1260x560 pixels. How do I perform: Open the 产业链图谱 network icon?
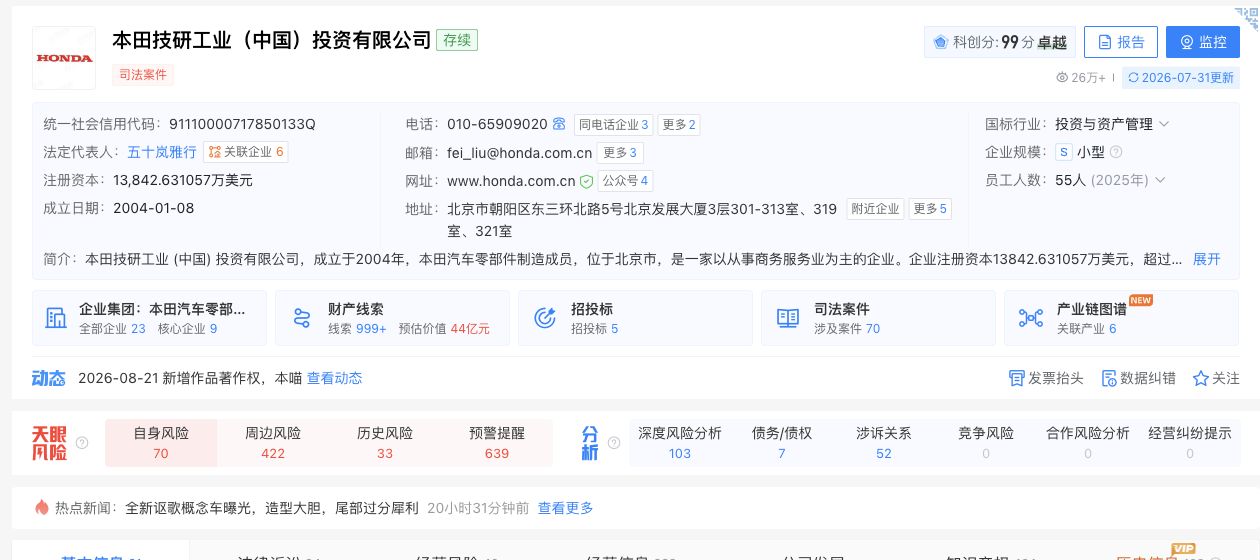(1031, 318)
